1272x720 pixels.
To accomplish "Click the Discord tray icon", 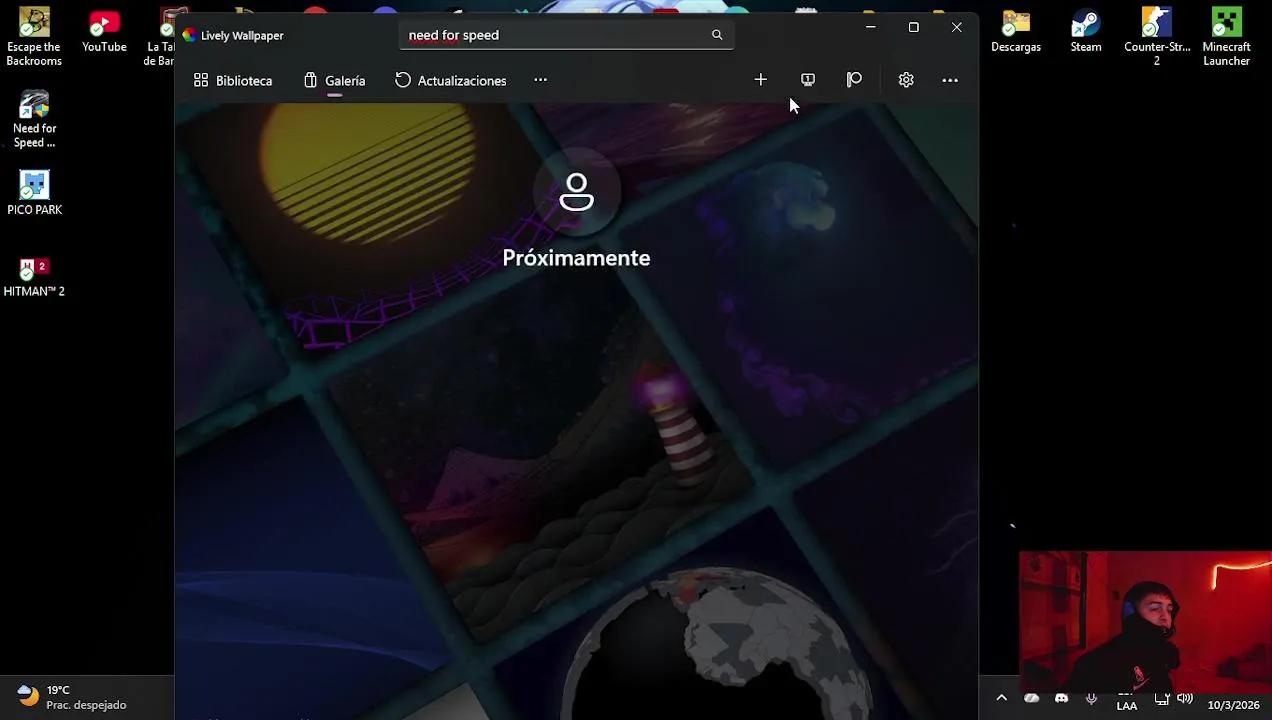I will 1061,698.
